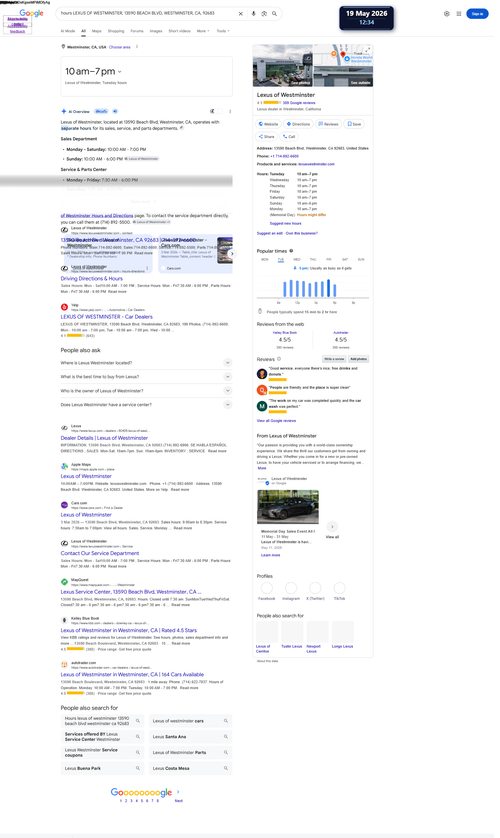Expand the 10 am–7 pm hours dropdown
The height and width of the screenshot is (838, 500).
point(120,72)
